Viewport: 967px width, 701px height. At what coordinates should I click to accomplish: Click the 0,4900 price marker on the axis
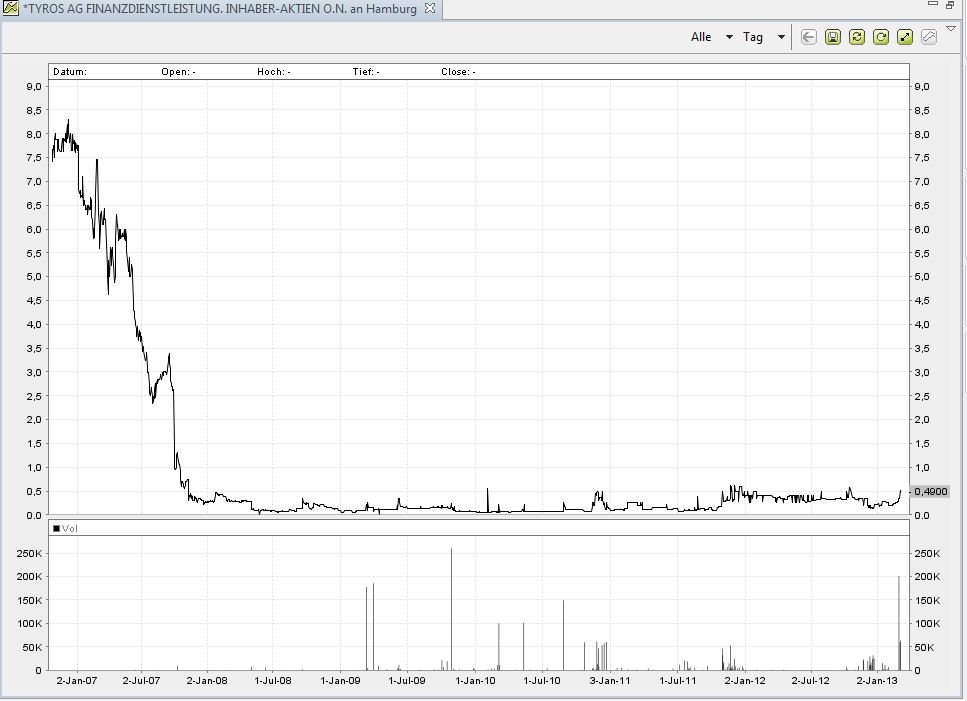pos(931,492)
